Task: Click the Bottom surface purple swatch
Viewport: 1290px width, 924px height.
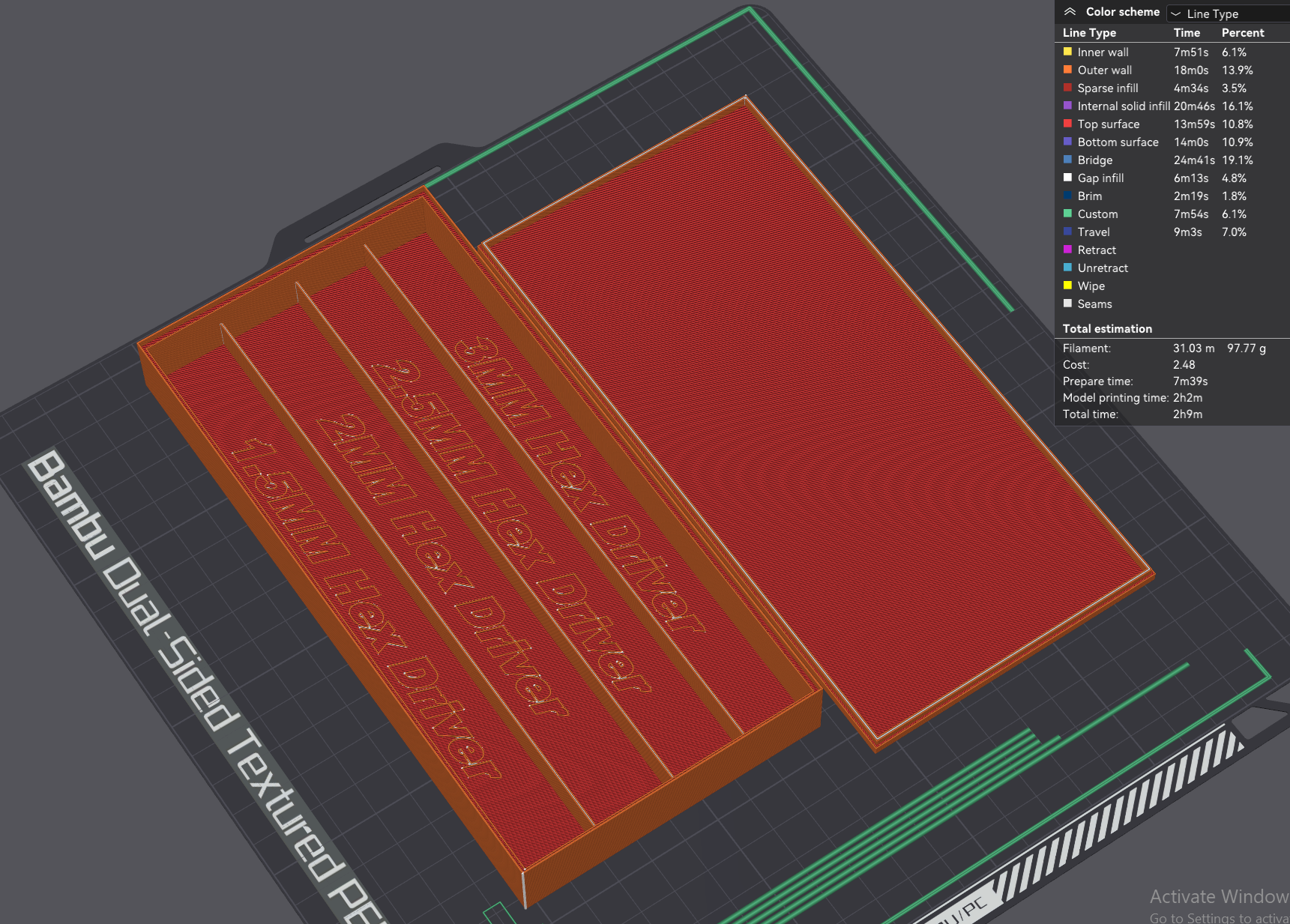Action: 1067,142
